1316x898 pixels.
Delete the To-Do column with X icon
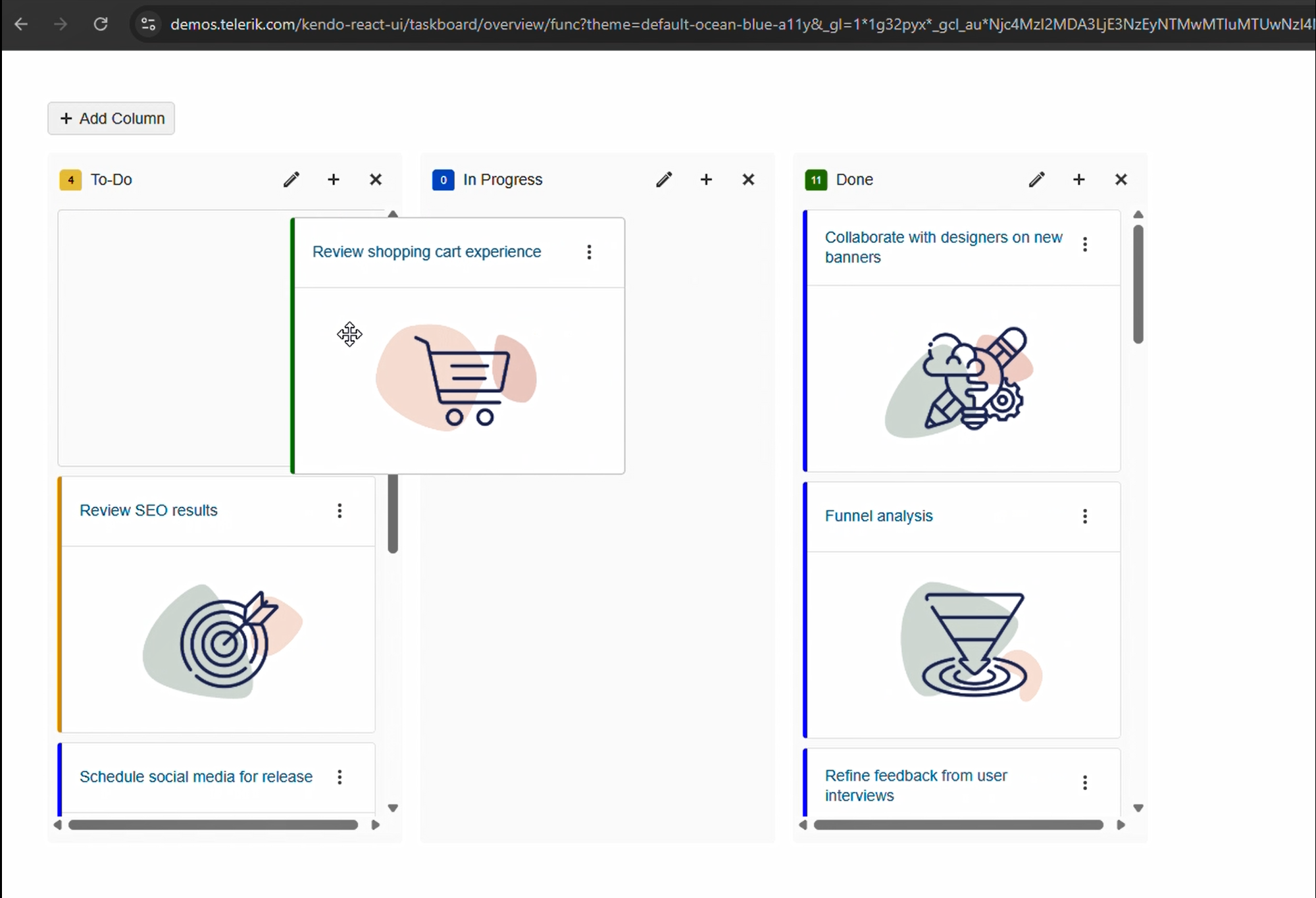pos(376,180)
